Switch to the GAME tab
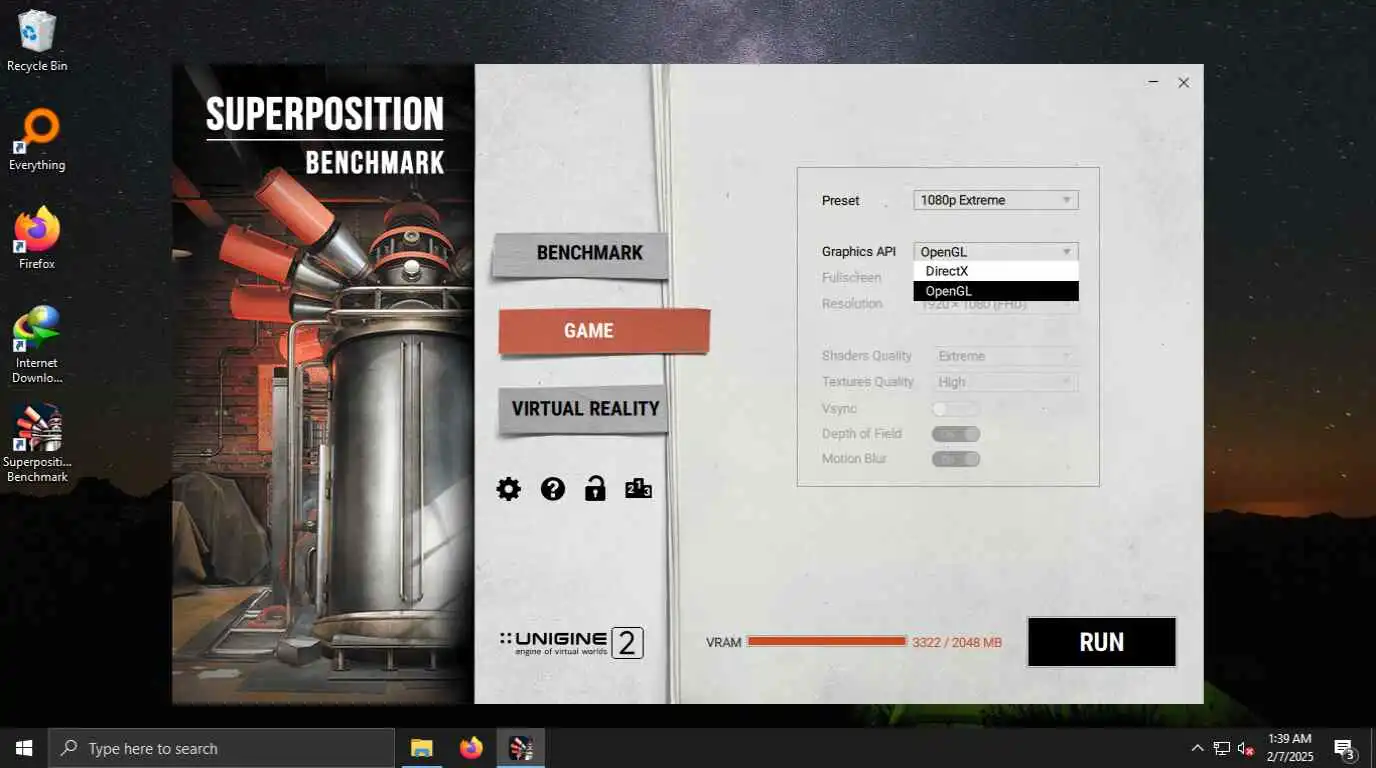 pos(604,331)
